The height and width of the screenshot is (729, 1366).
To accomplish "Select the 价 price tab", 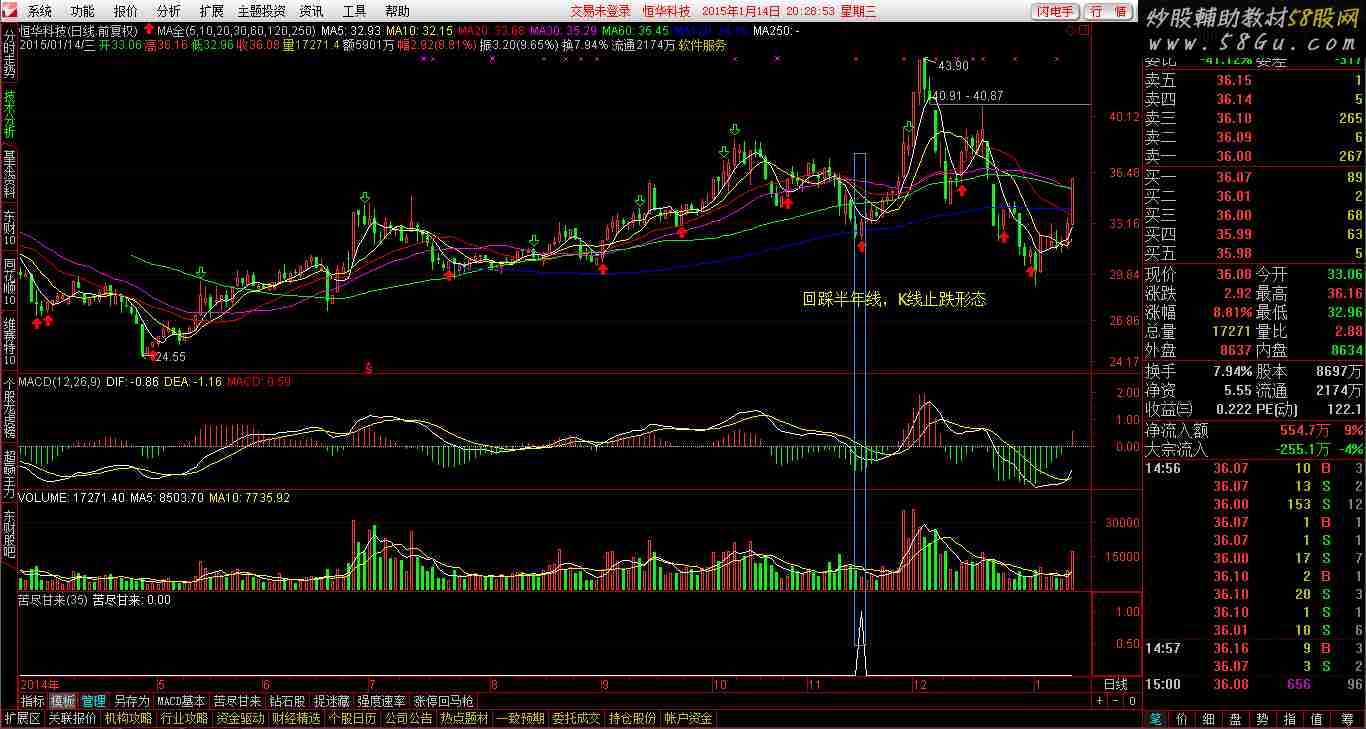I will (1182, 718).
